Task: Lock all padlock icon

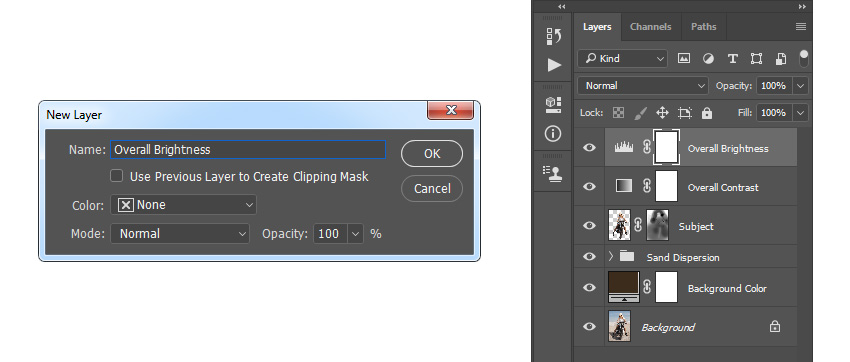Action: (x=706, y=113)
